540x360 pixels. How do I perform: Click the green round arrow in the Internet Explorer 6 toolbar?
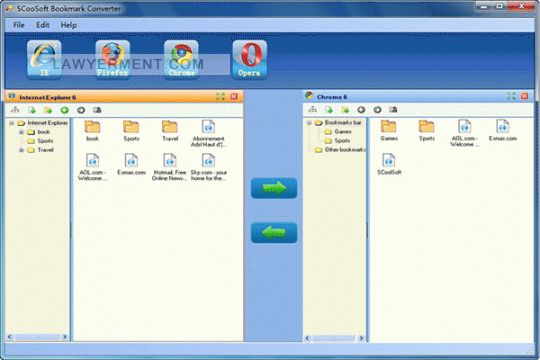tap(64, 110)
